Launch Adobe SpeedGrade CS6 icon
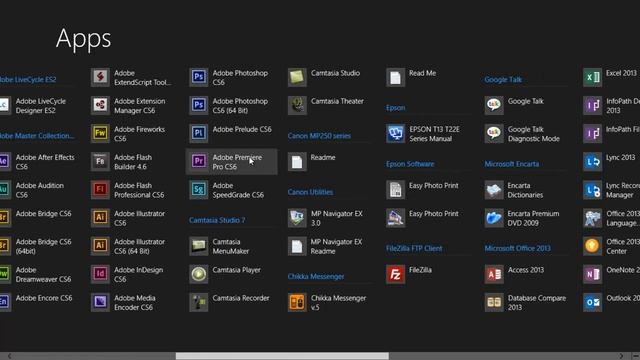Viewport: 640px width, 360px height. [x=199, y=190]
